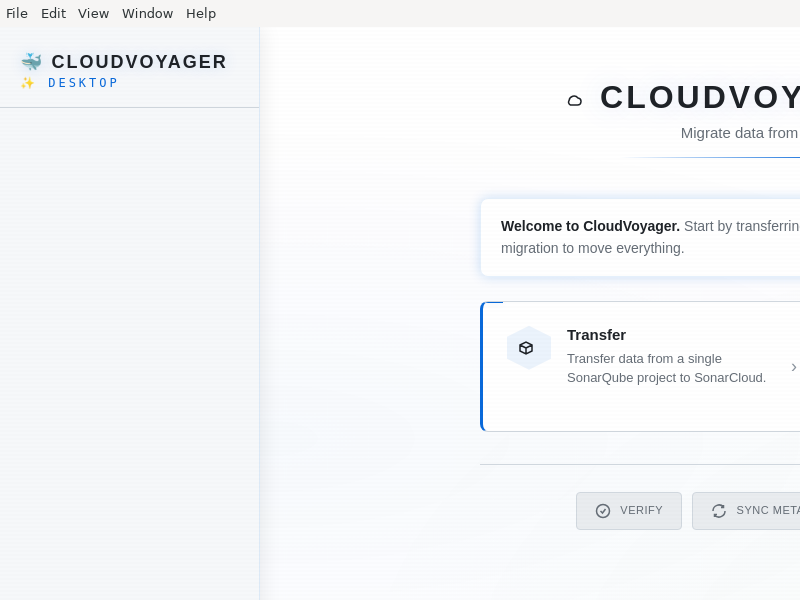800x600 pixels.
Task: Click the cloud icon beside the main heading
Action: 575,101
